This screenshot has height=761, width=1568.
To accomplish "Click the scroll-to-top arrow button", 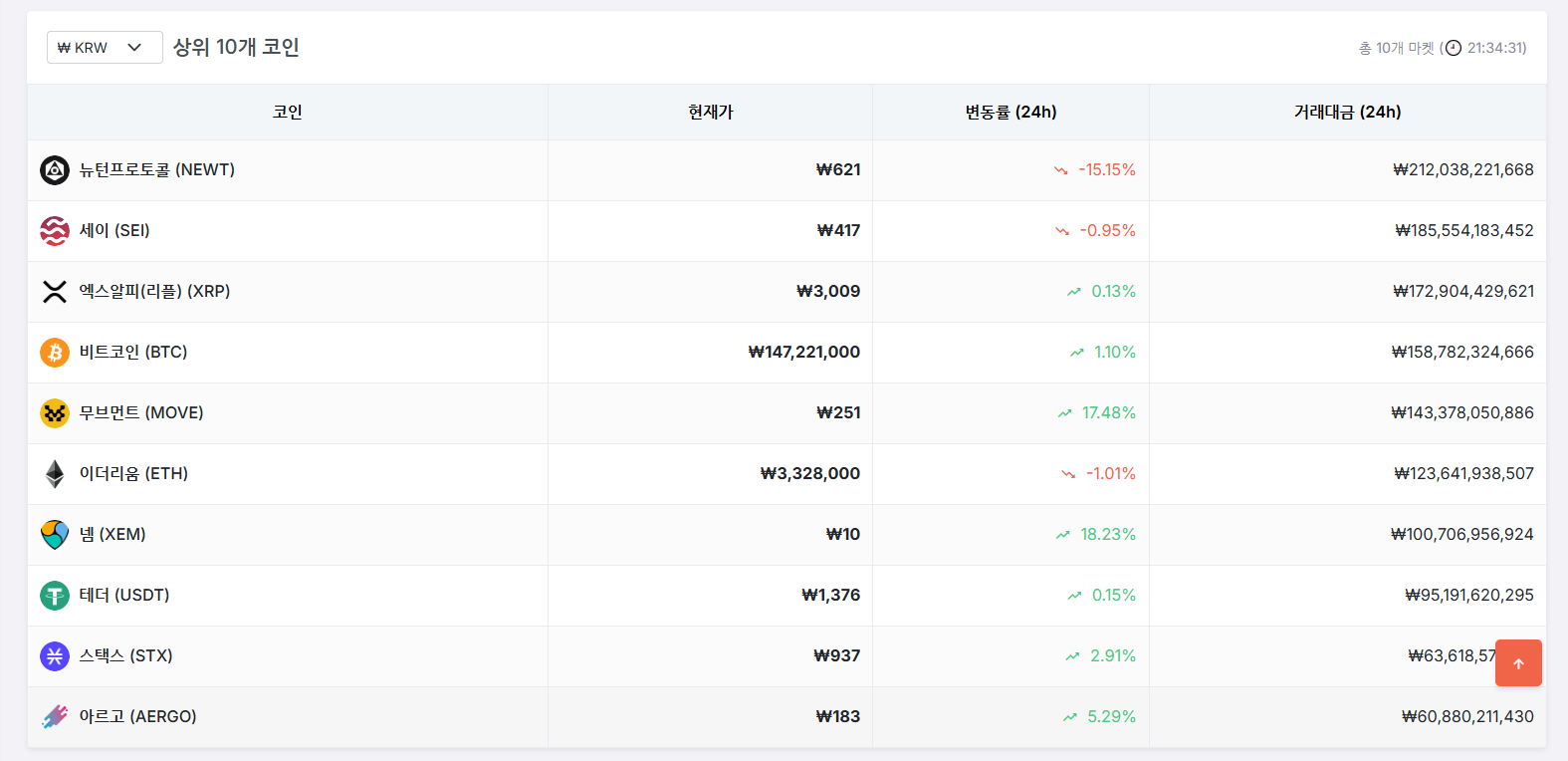I will pyautogui.click(x=1518, y=663).
